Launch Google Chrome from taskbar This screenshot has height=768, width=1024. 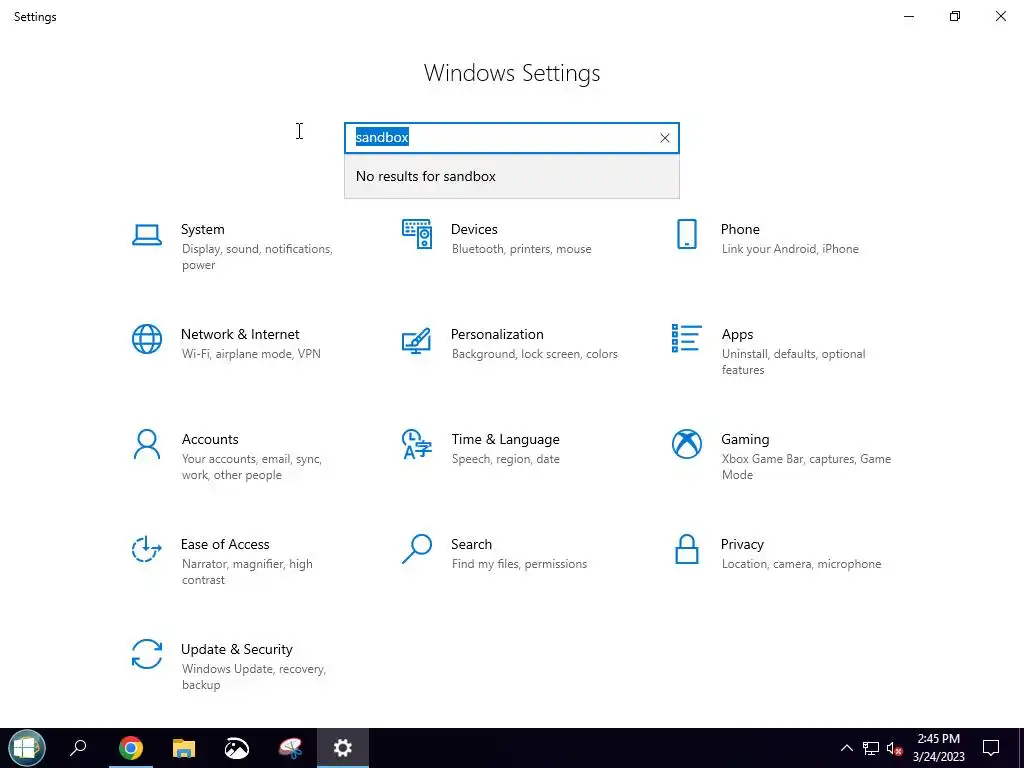(x=131, y=748)
